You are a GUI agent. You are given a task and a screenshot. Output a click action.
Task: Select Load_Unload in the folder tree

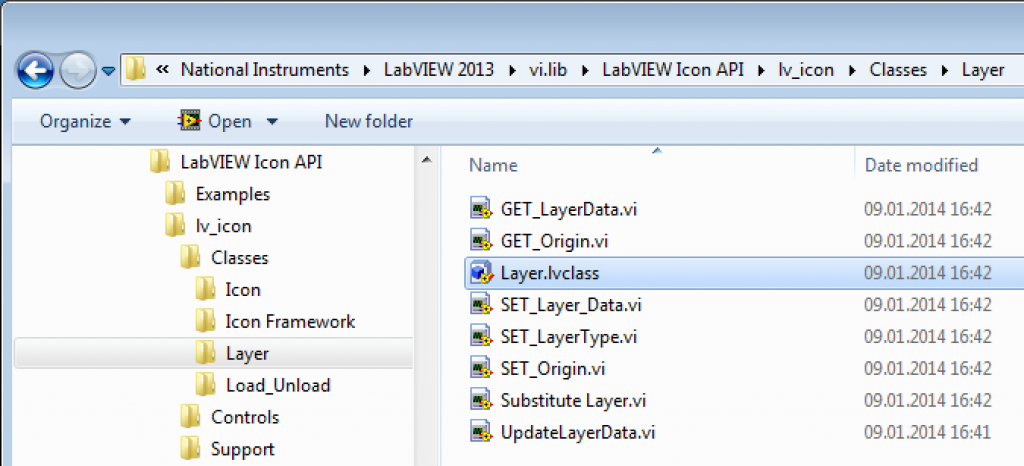(278, 385)
